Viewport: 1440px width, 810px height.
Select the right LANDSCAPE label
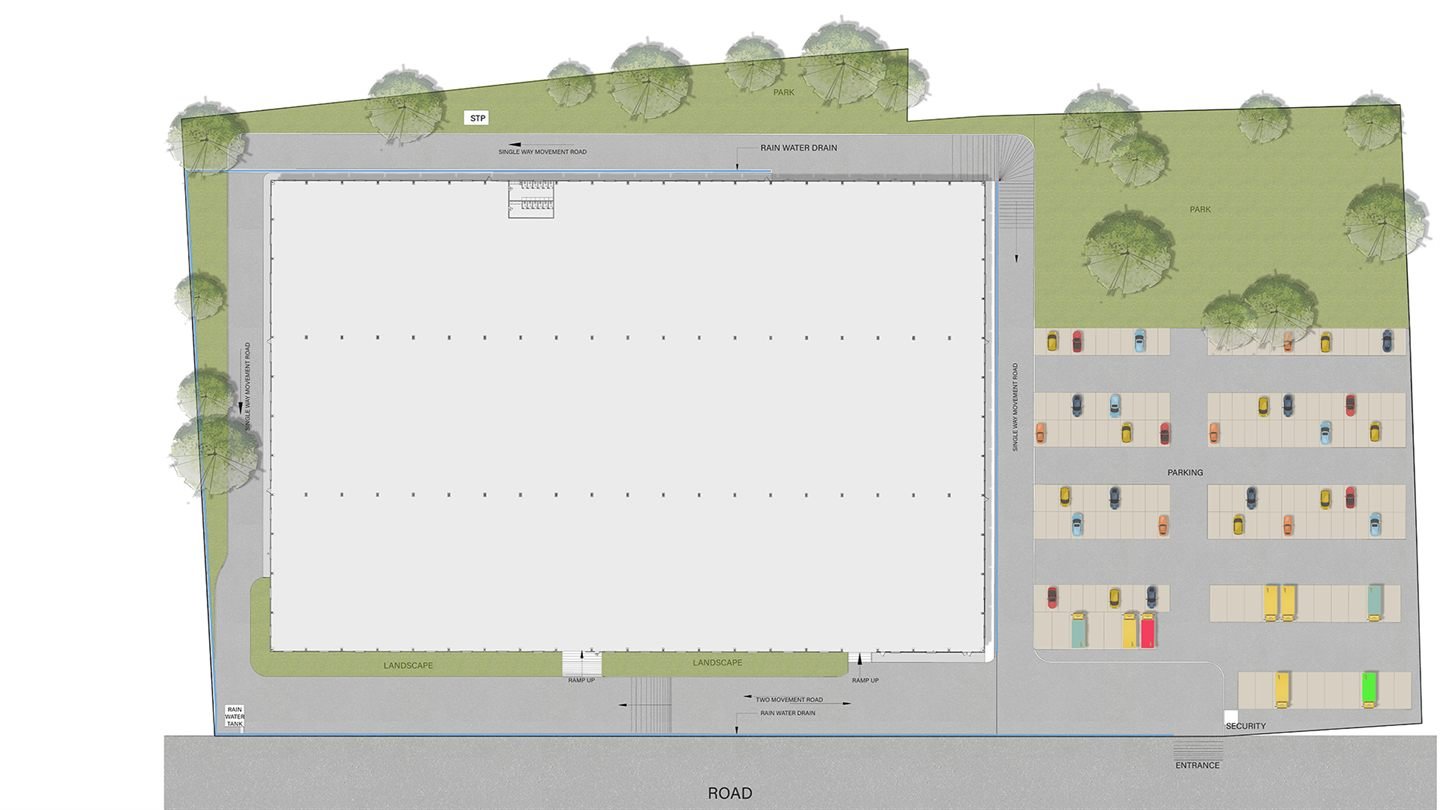point(717,663)
